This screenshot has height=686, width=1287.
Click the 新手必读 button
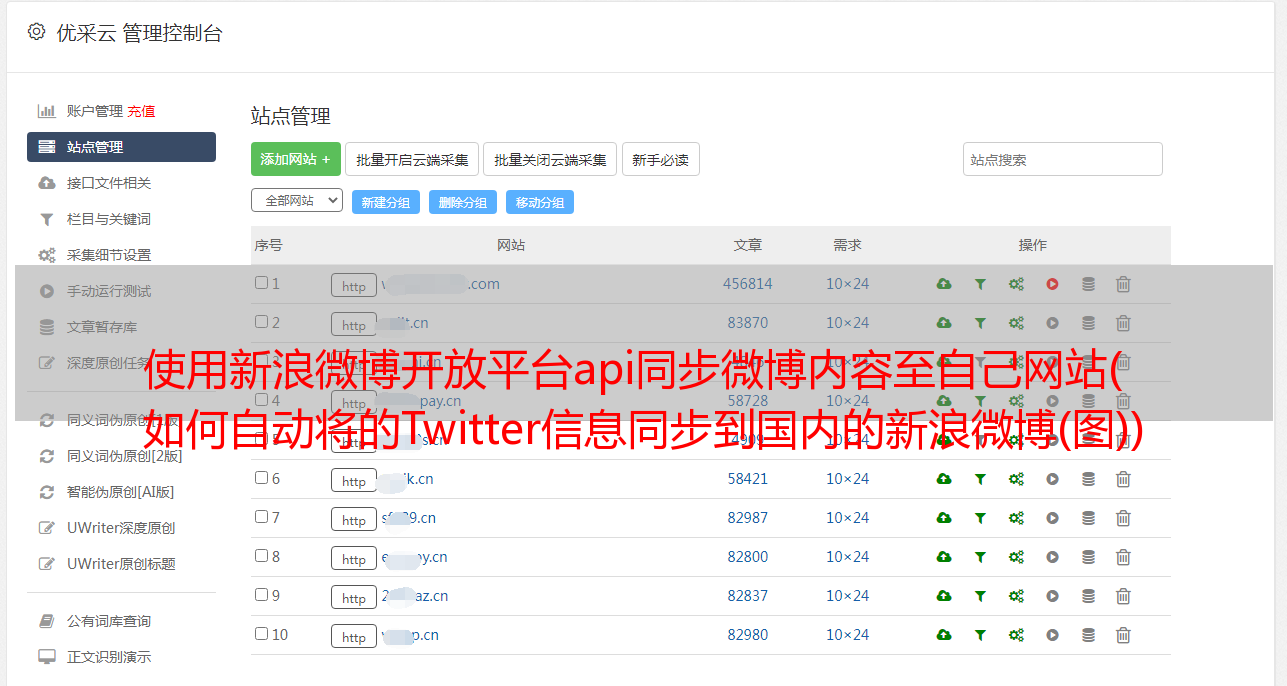(x=661, y=159)
